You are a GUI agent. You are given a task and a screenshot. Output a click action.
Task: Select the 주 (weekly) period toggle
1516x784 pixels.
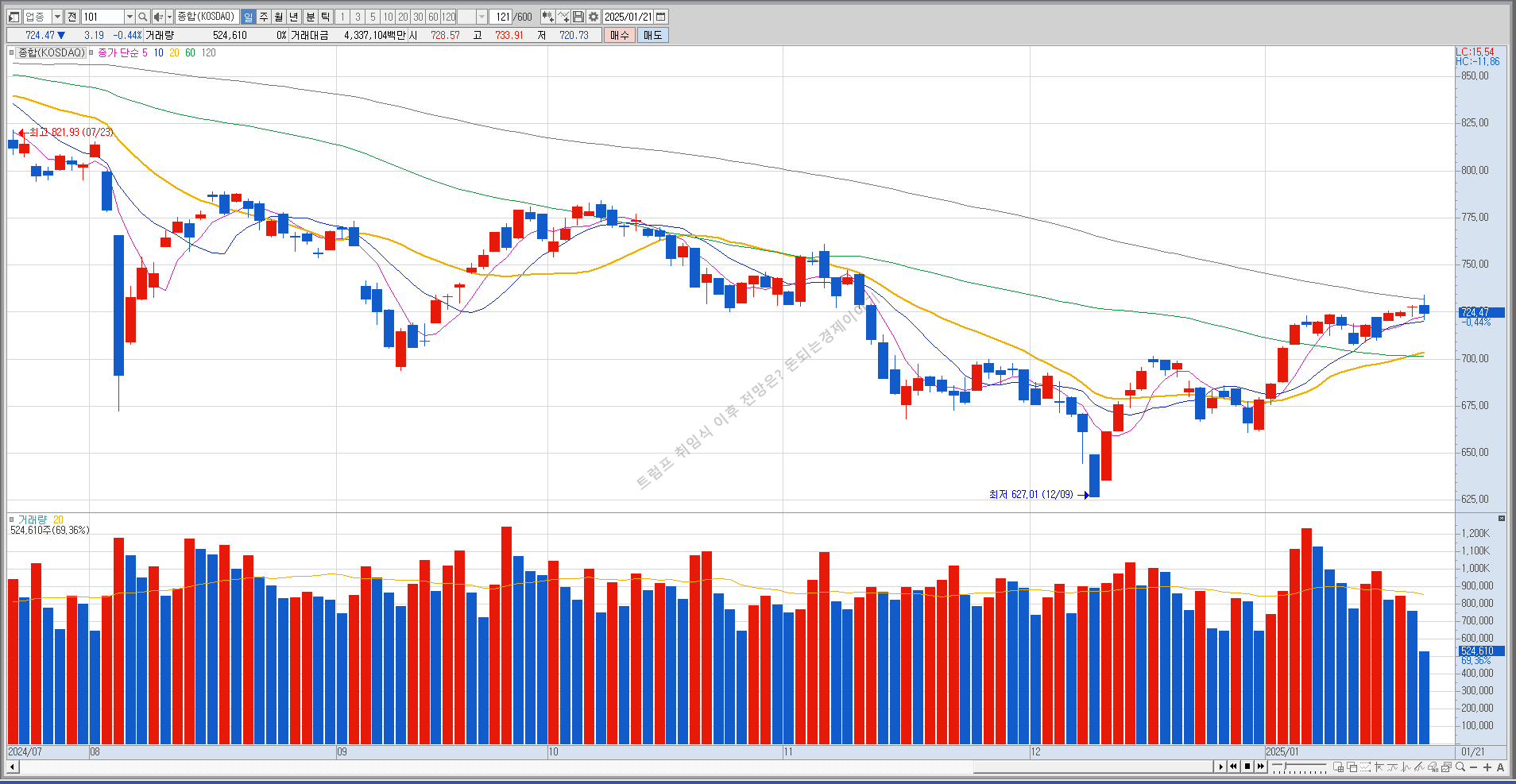[264, 17]
